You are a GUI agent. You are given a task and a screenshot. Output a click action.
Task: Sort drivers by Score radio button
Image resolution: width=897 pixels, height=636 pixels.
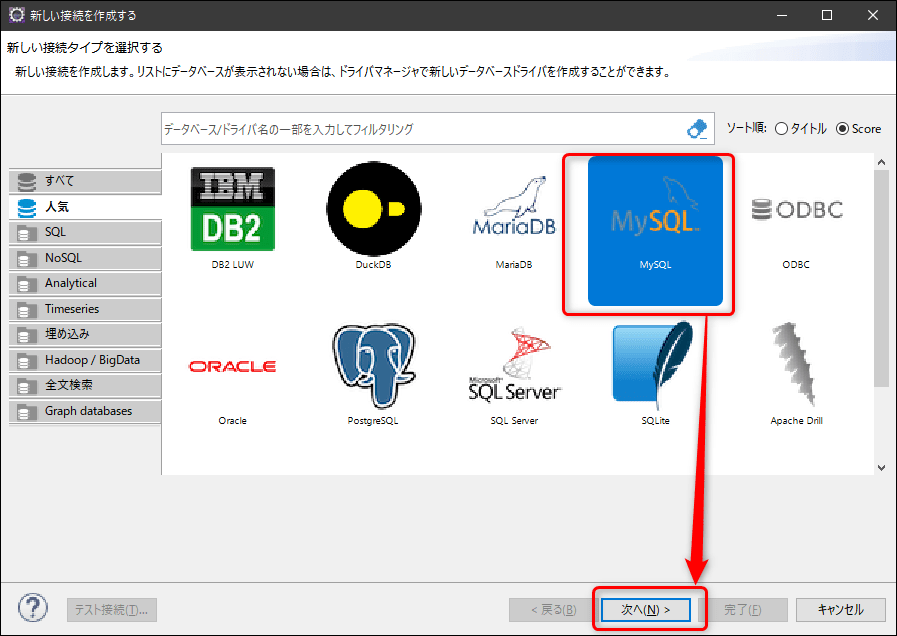click(842, 129)
